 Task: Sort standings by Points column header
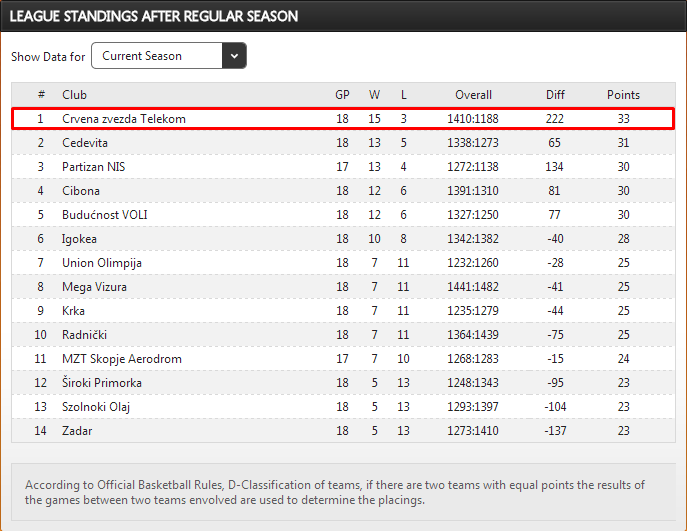(623, 95)
